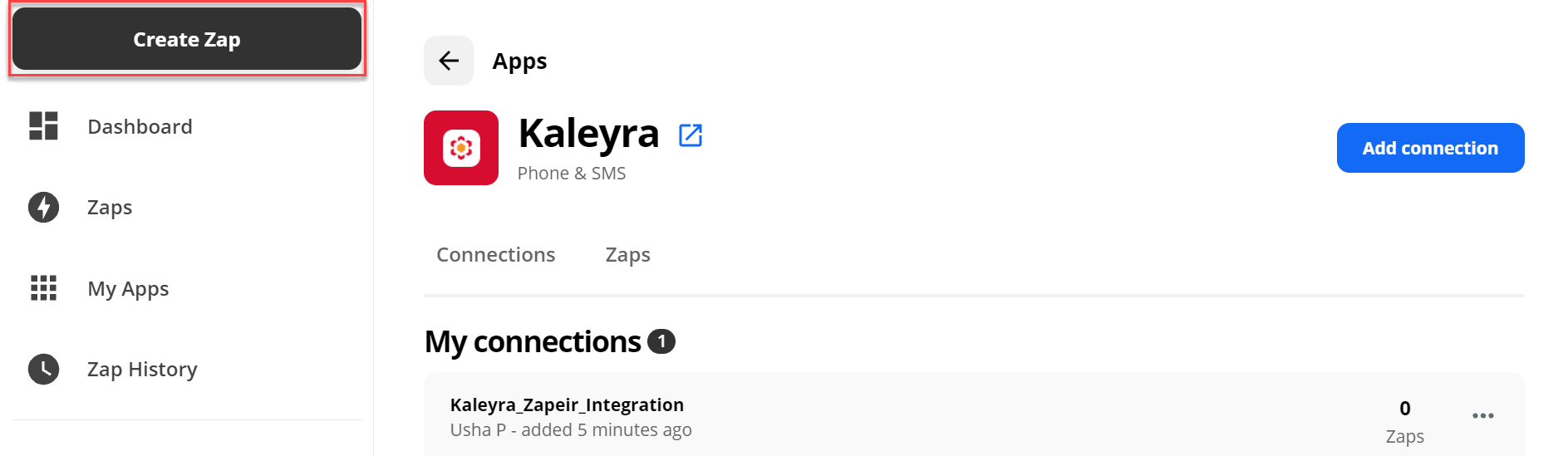This screenshot has width=1568, height=456.
Task: Go back using the left arrow
Action: pos(449,61)
